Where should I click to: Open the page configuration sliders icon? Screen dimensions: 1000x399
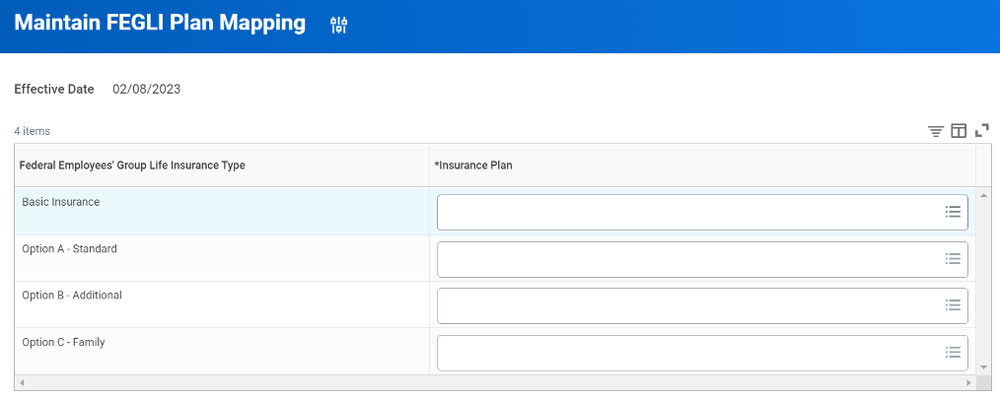(x=339, y=25)
